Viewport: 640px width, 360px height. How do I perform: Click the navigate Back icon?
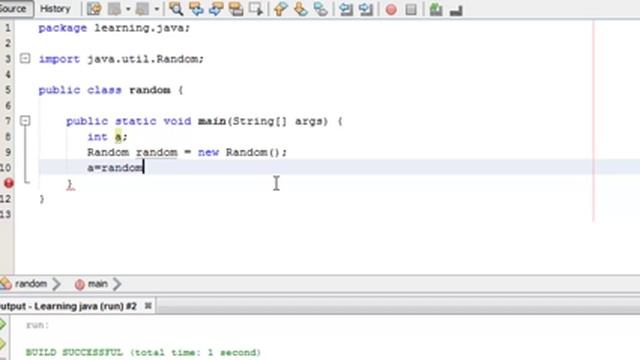click(x=115, y=9)
